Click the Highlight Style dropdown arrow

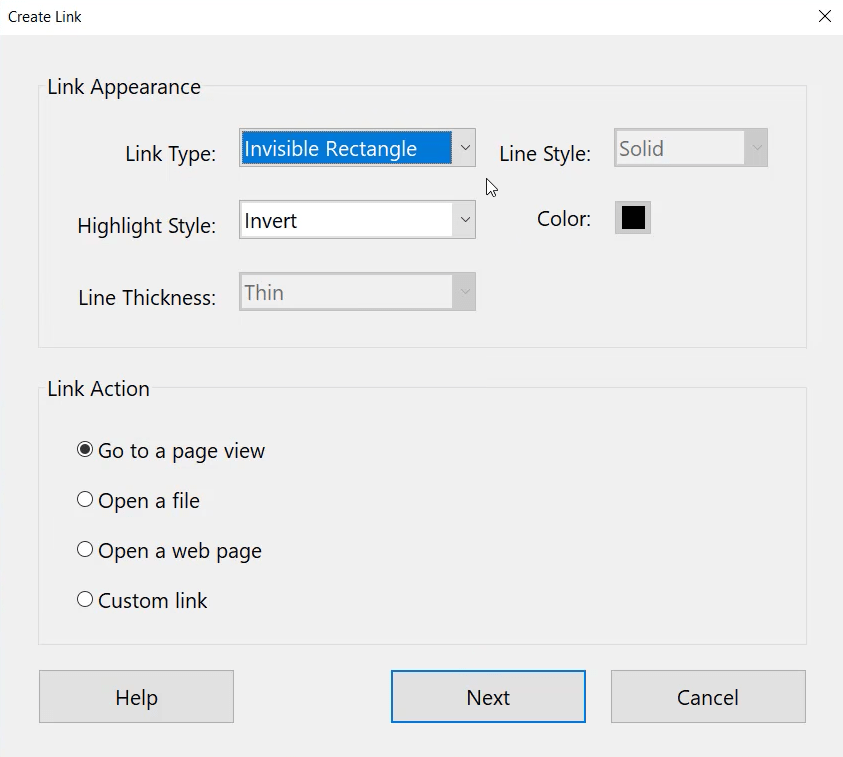click(x=466, y=219)
